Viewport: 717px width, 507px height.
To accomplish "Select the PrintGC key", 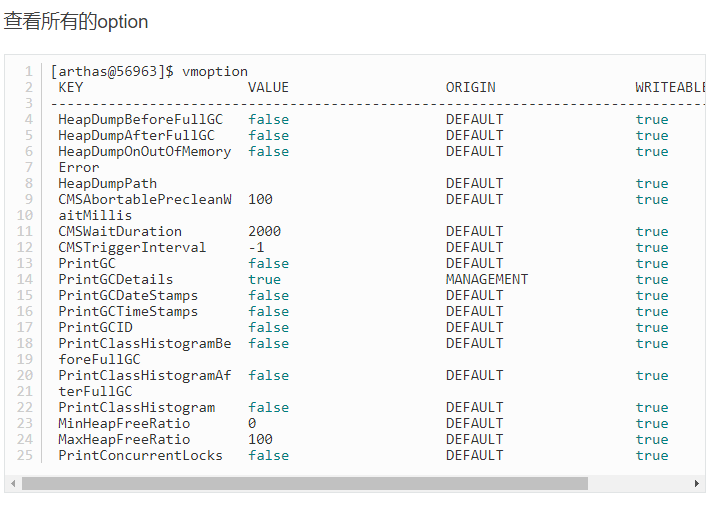I will click(x=87, y=263).
